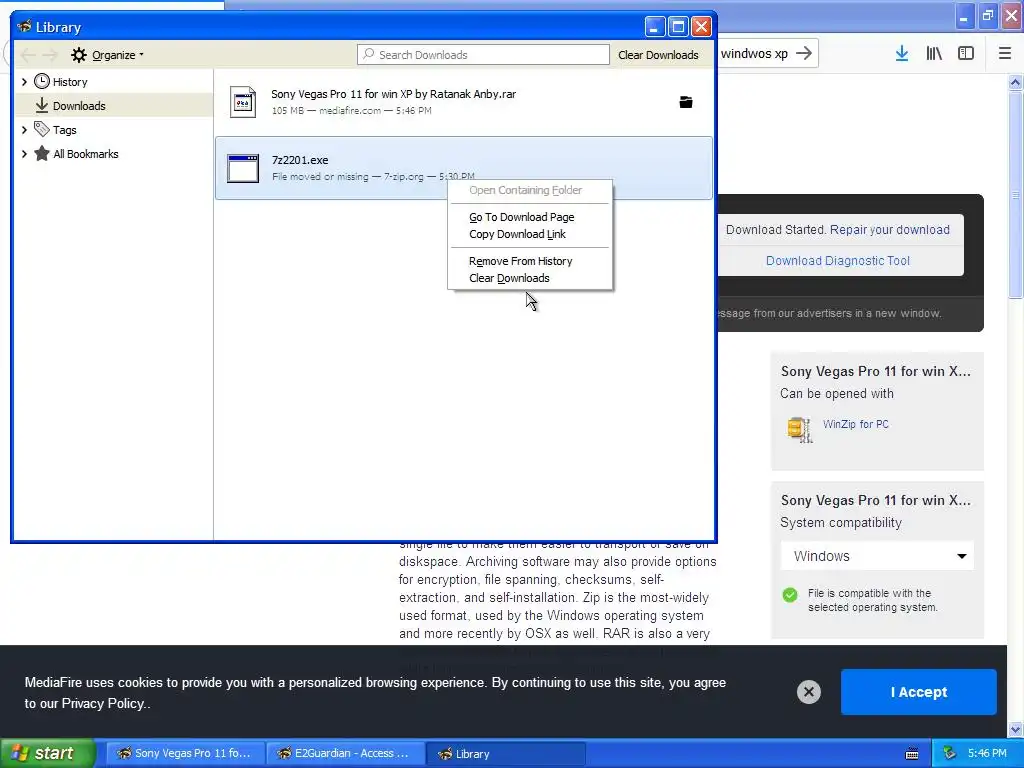
Task: Toggle the browser sidebar icon
Action: (x=966, y=54)
